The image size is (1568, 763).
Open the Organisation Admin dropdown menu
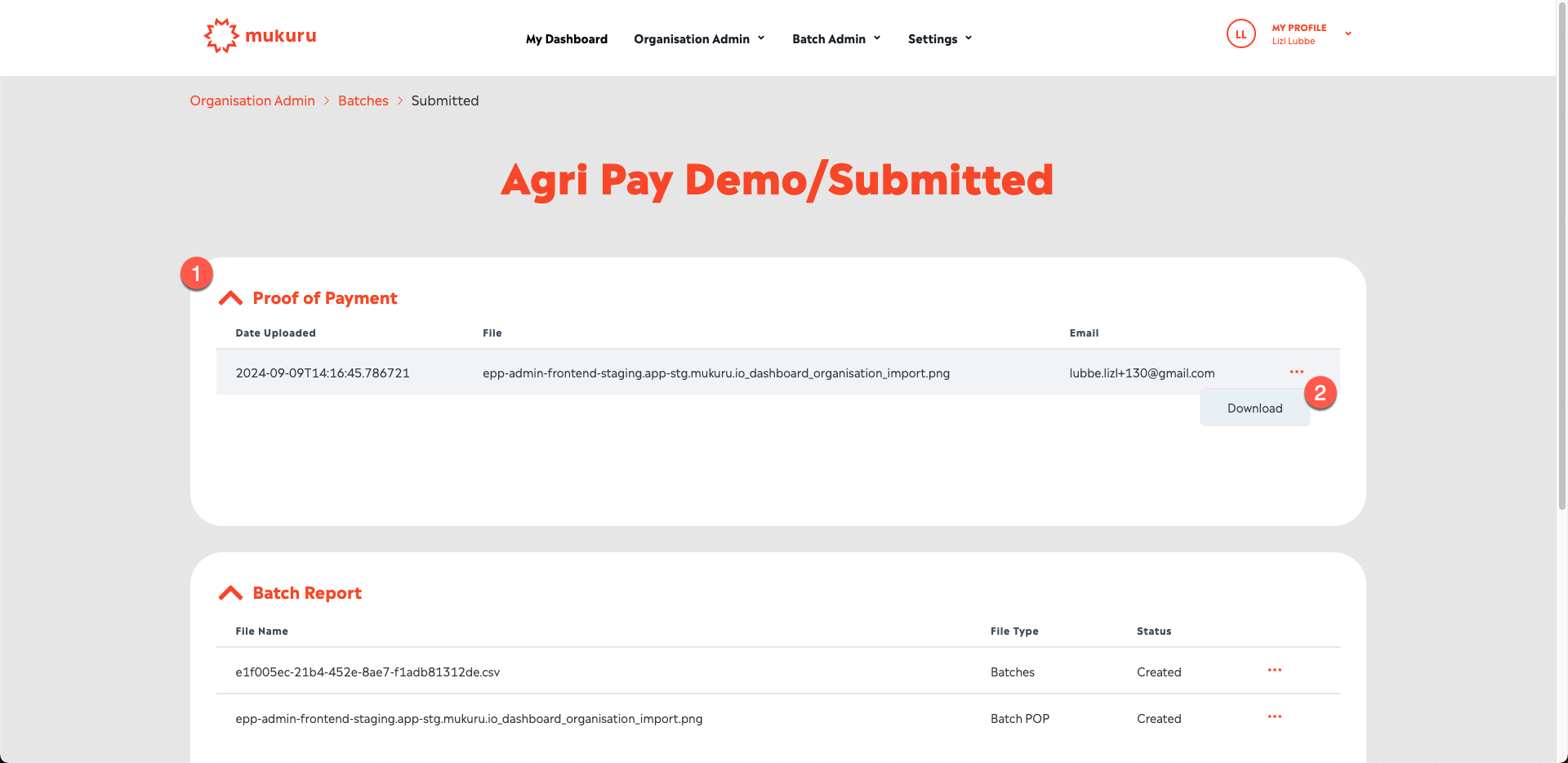(699, 39)
